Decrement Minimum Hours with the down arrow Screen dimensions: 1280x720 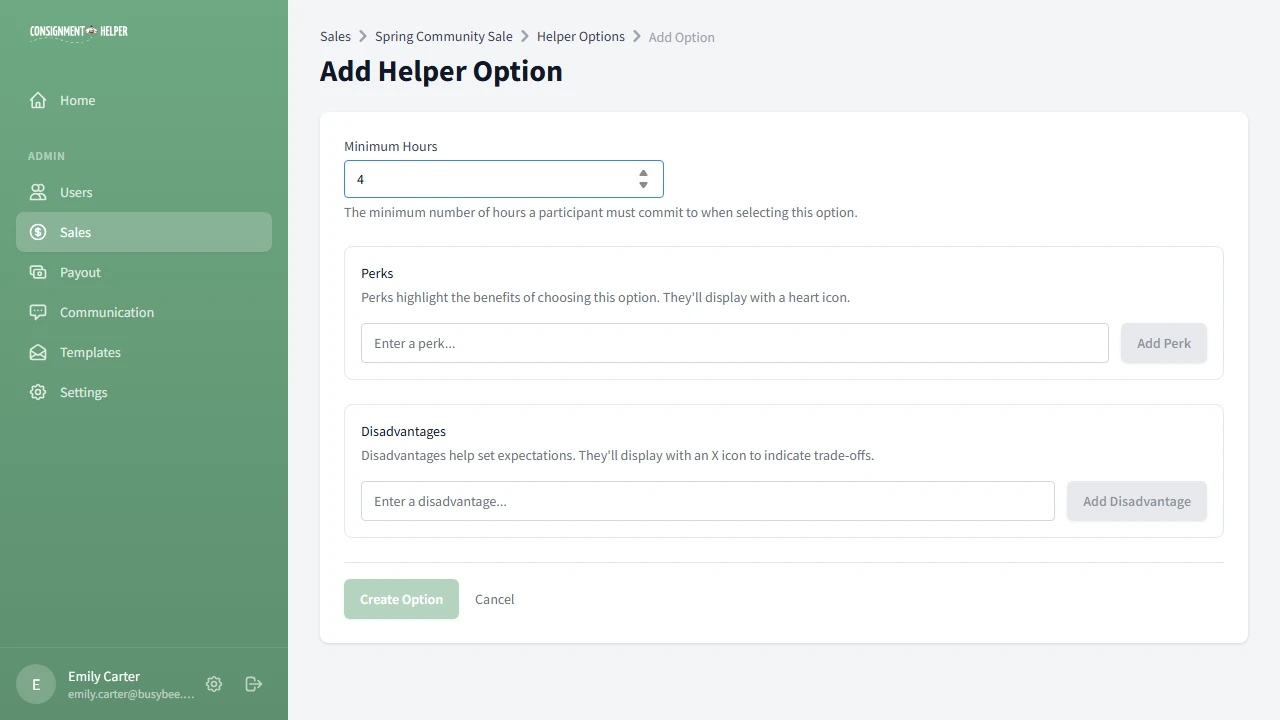pos(643,184)
